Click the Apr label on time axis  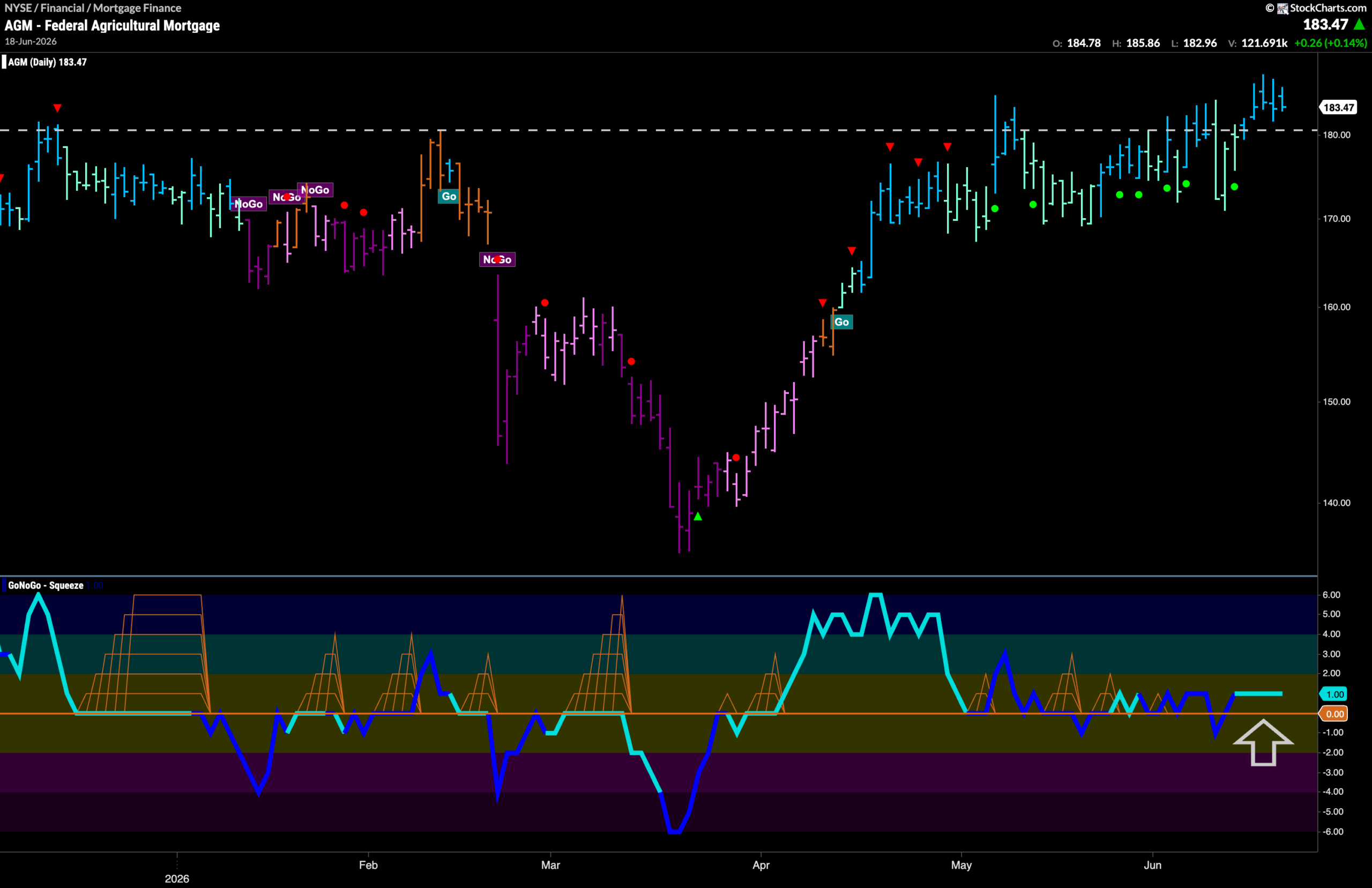click(761, 865)
